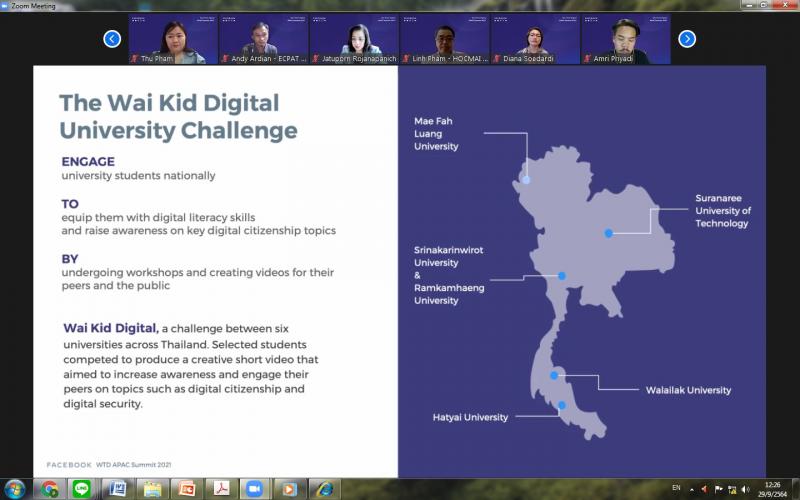Select Andy Ardian's video thumbnail
Viewport: 800px width, 500px height.
pos(264,39)
